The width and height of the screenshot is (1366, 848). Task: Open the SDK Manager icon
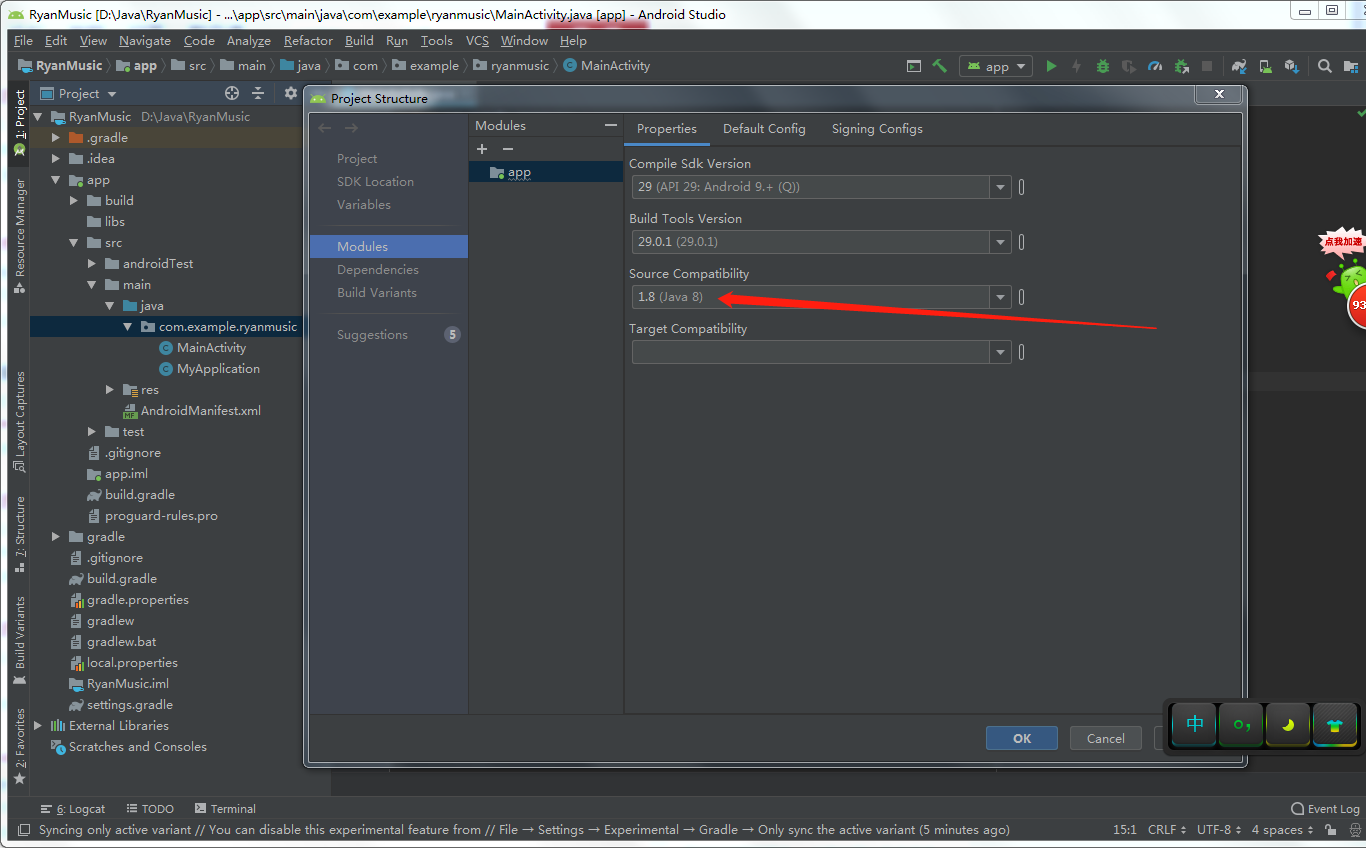pos(1291,66)
